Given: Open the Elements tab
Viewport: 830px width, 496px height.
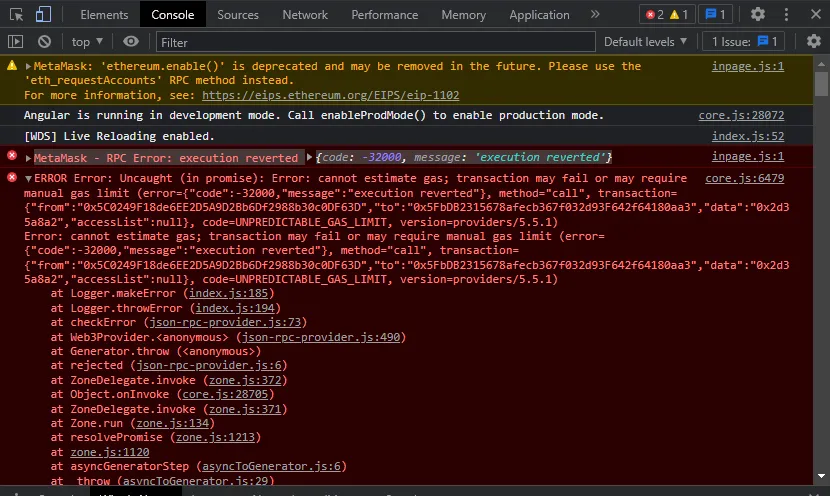Looking at the screenshot, I should (x=104, y=15).
